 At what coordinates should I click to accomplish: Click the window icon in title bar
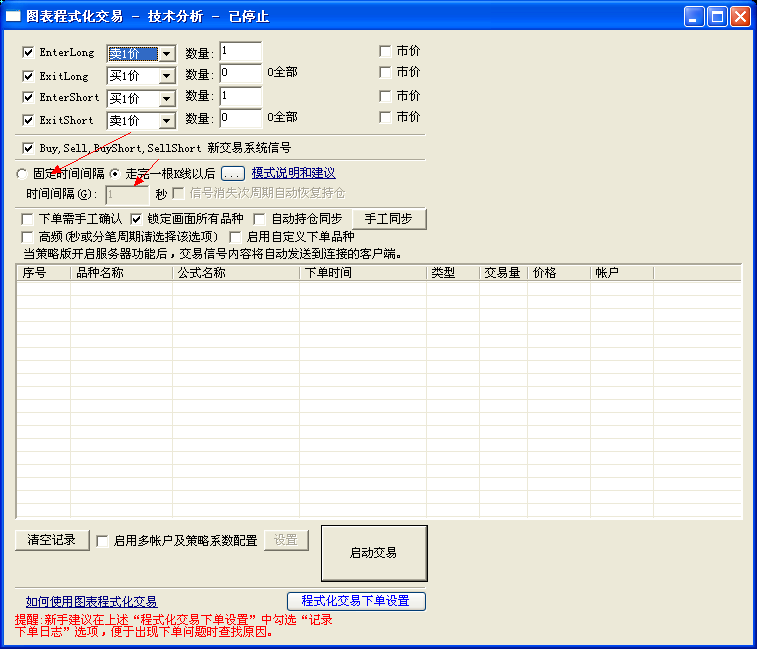tap(13, 16)
